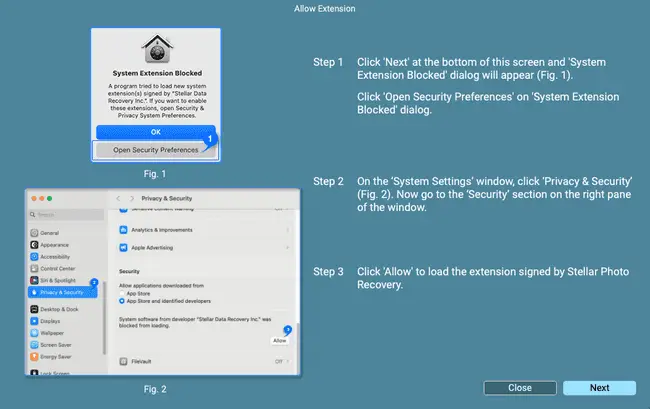The height and width of the screenshot is (409, 650).
Task: Click the Screen Saver icon in Fig. 2 sidebar
Action: (34, 345)
